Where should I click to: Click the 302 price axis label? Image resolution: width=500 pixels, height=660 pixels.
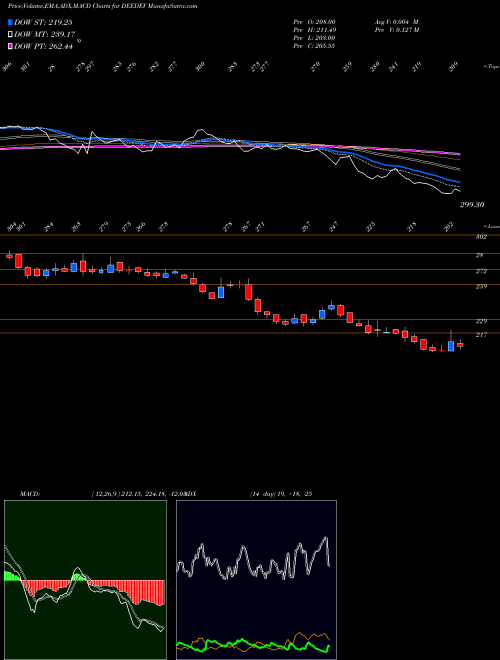(482, 237)
